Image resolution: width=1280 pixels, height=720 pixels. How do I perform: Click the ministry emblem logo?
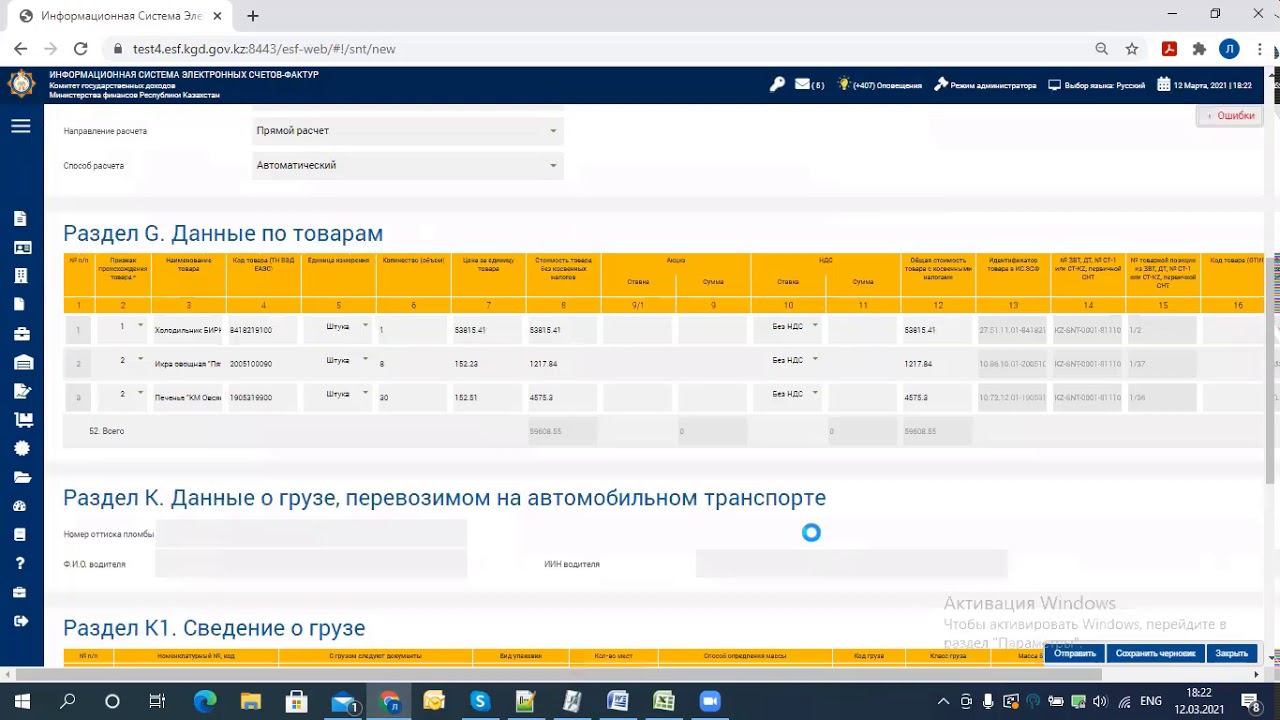pyautogui.click(x=21, y=84)
